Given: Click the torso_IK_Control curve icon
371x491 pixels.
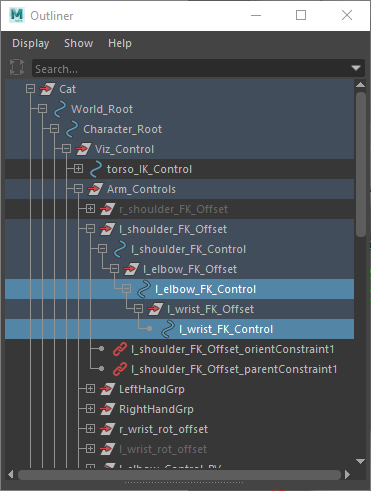Looking at the screenshot, I should point(96,169).
